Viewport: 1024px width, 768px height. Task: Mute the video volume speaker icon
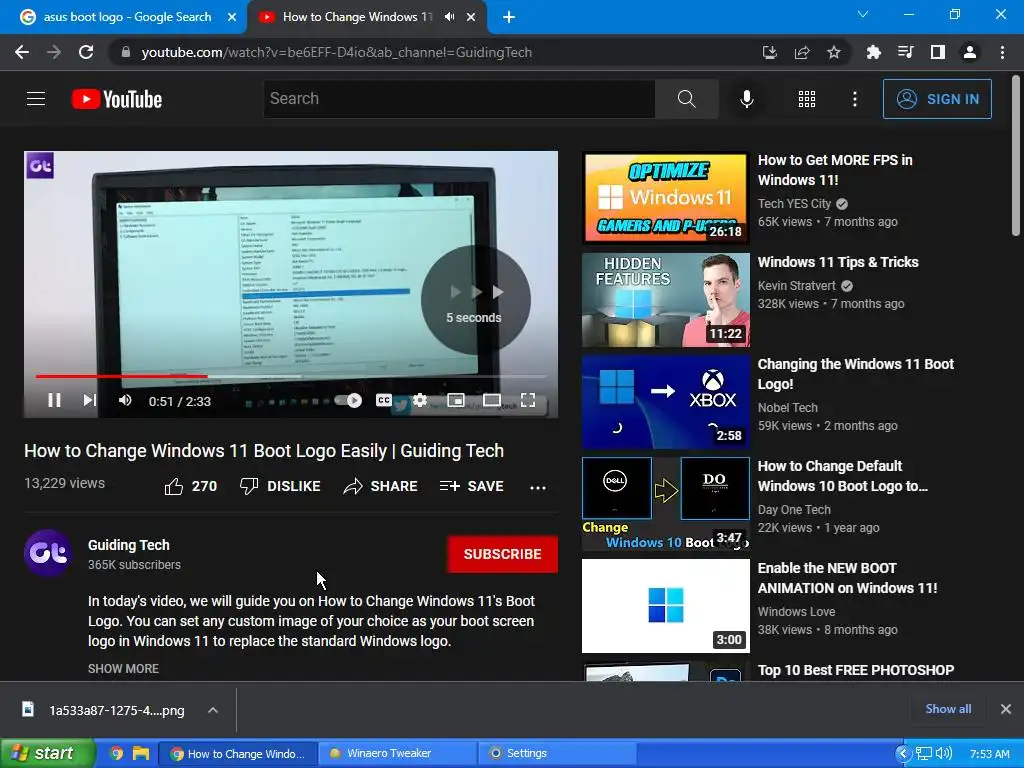coord(125,400)
